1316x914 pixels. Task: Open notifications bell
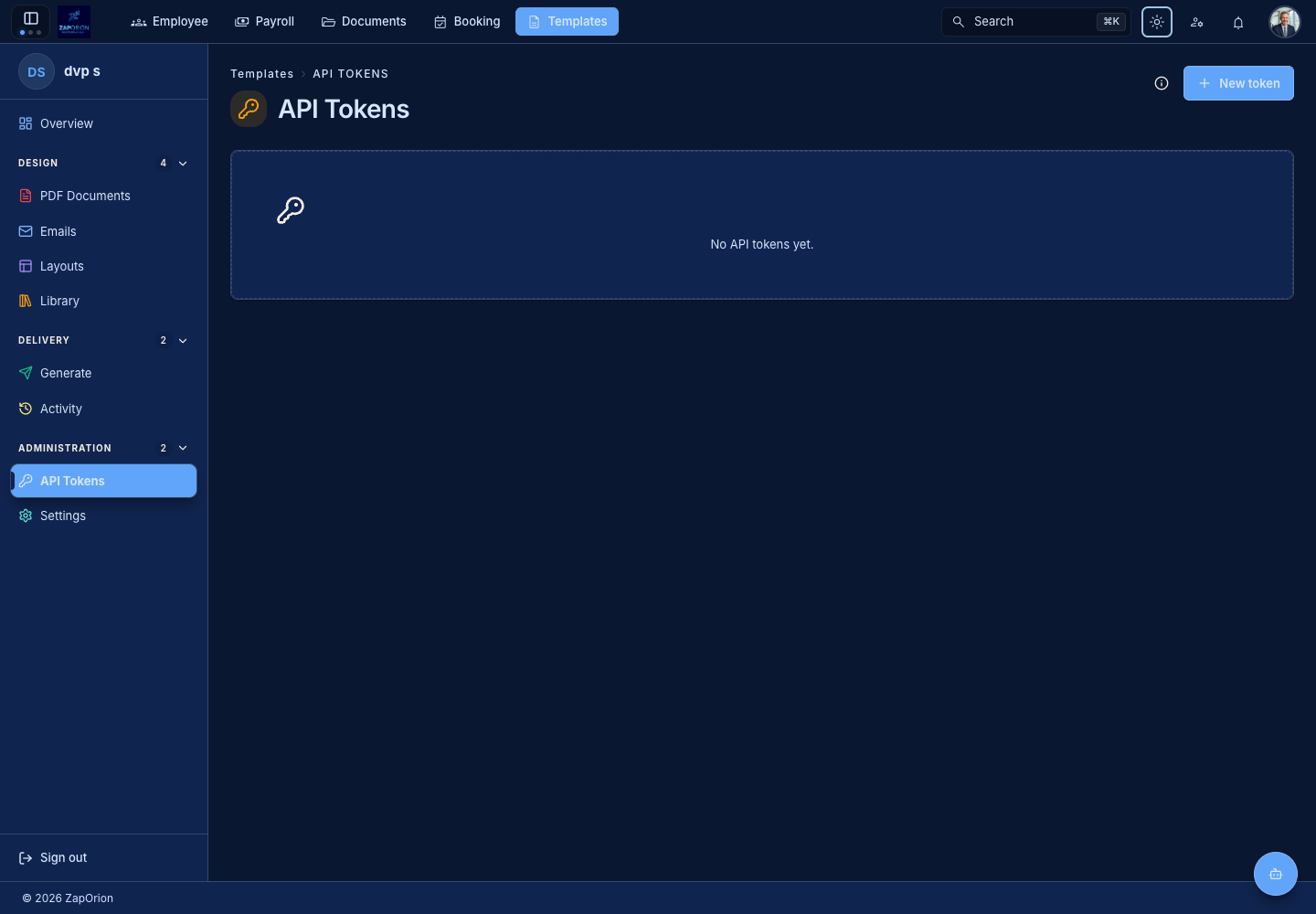pyautogui.click(x=1238, y=22)
